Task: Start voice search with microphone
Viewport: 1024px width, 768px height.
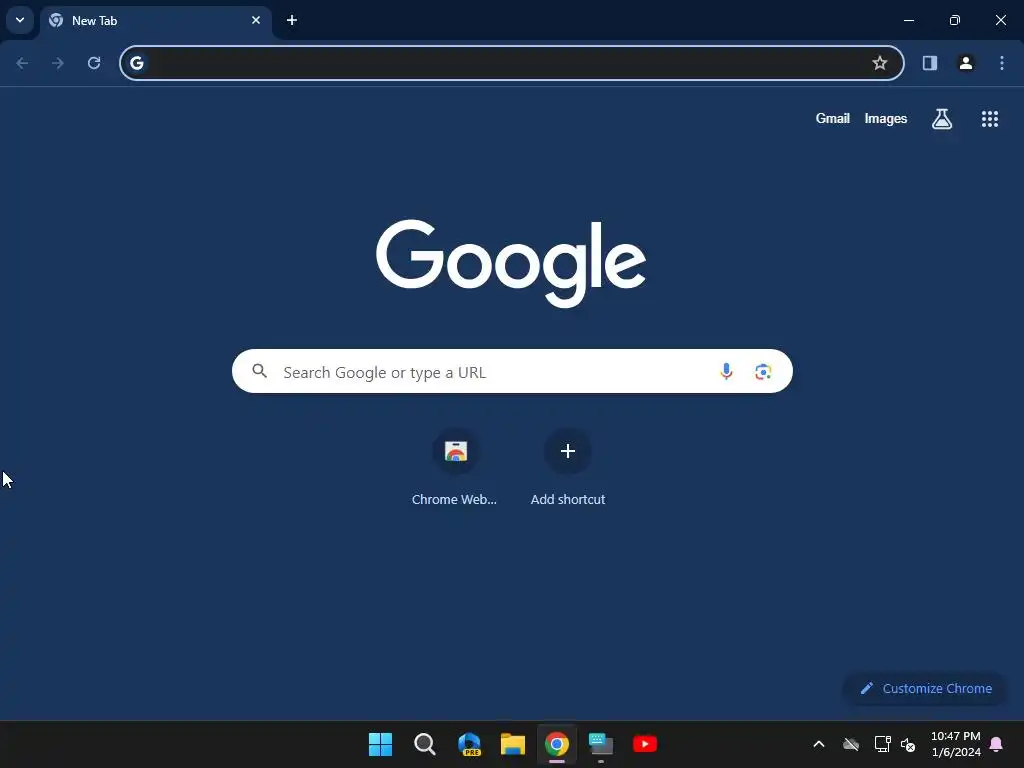Action: click(x=726, y=372)
